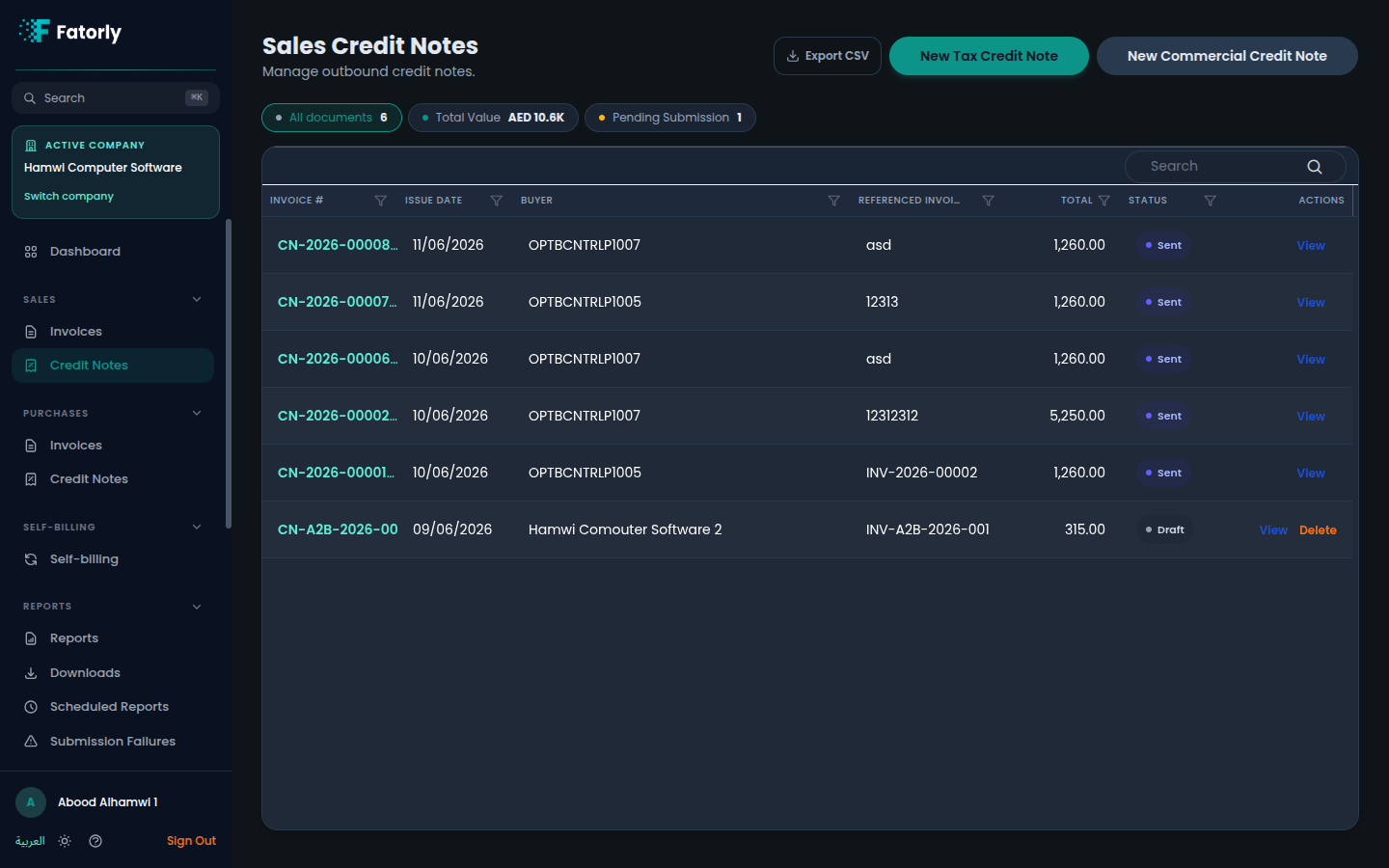
Task: View credit note CN-2026-00008
Action: coord(1311,246)
